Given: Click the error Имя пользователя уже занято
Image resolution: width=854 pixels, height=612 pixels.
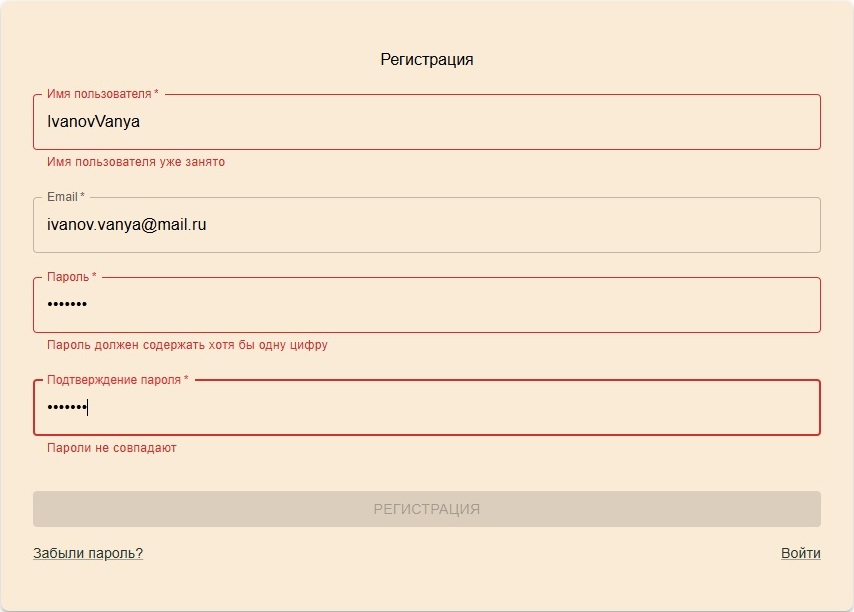Looking at the screenshot, I should pyautogui.click(x=136, y=162).
